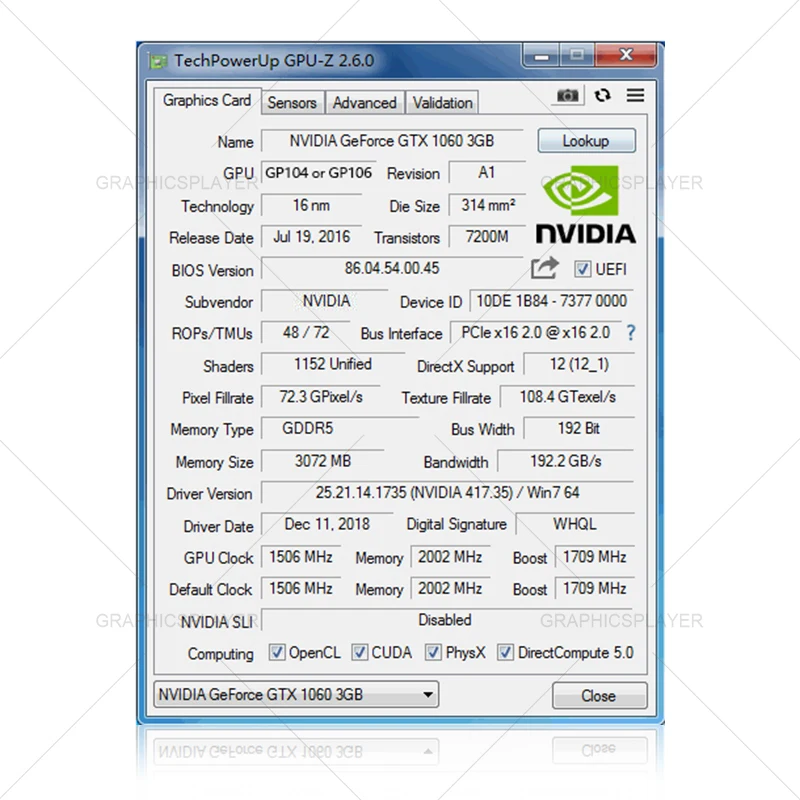
Task: Open the Advanced tab
Action: point(365,103)
